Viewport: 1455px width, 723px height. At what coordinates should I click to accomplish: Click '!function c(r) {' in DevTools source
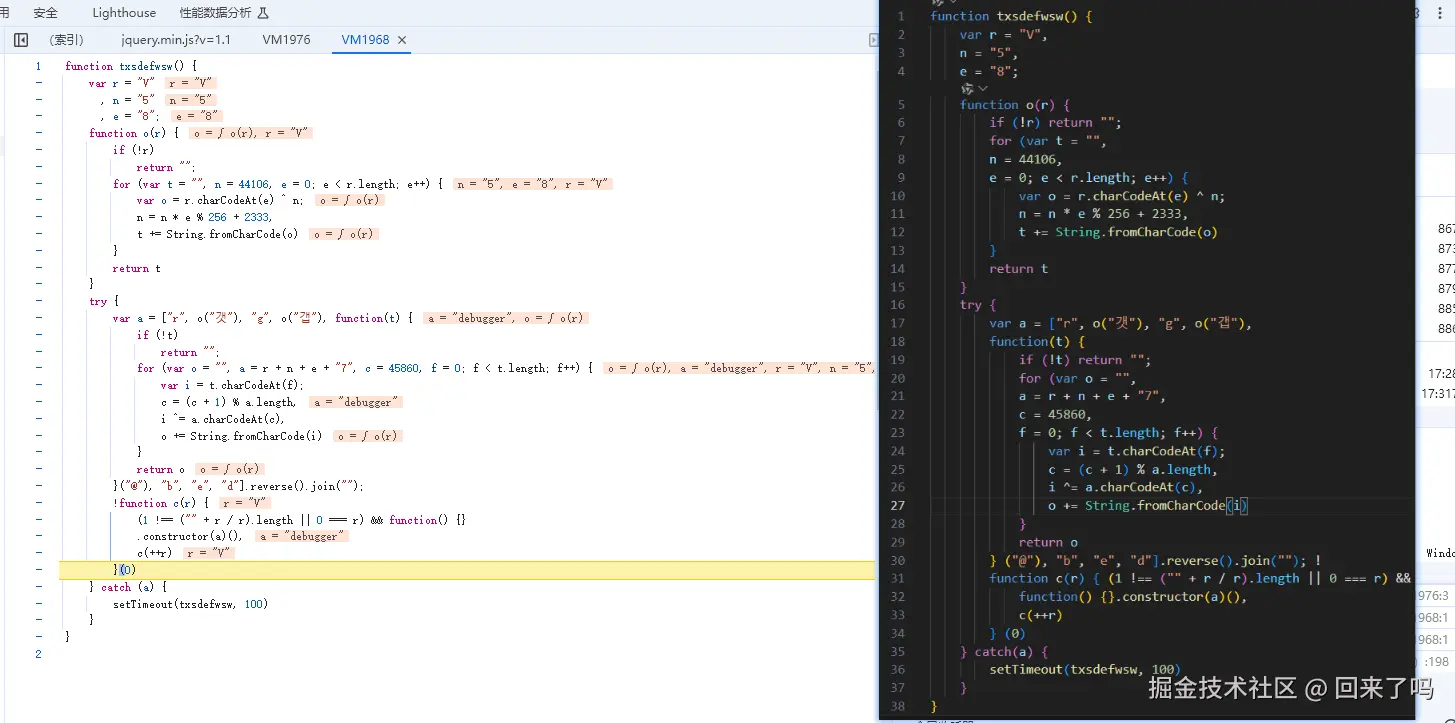pyautogui.click(x=161, y=503)
